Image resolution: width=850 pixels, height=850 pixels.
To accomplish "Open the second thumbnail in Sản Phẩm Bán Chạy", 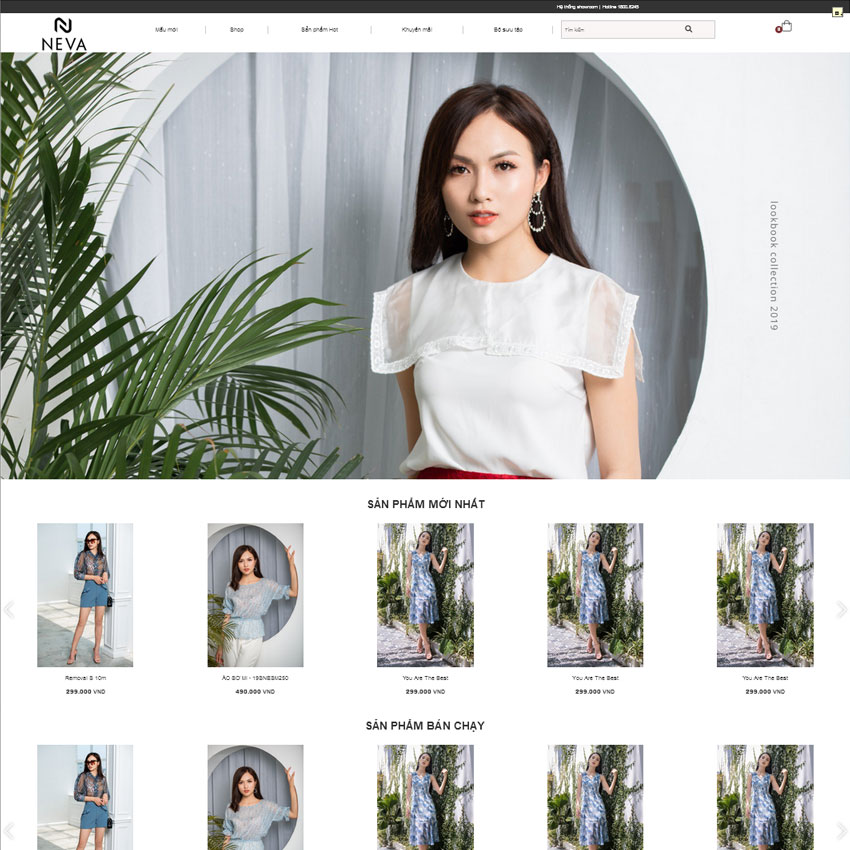I will 255,795.
